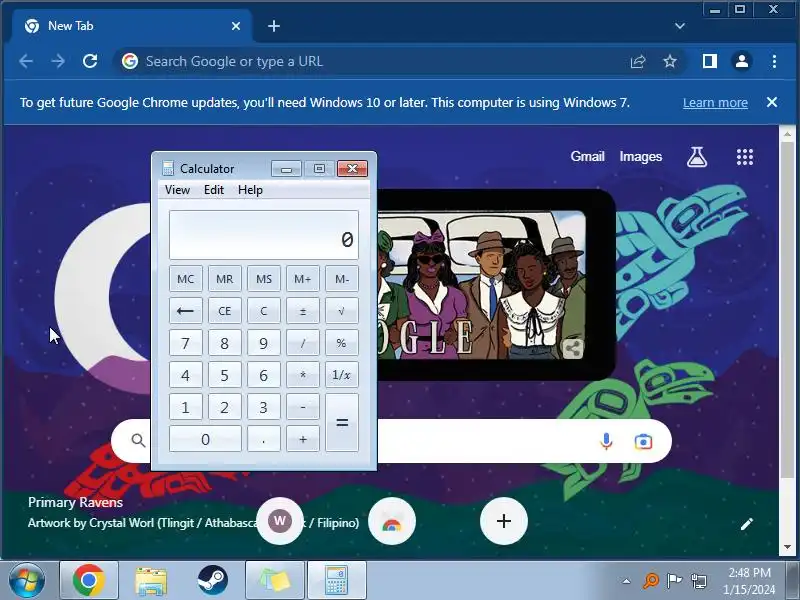Open Chrome side panel
Image resolution: width=800 pixels, height=600 pixels.
pos(710,61)
